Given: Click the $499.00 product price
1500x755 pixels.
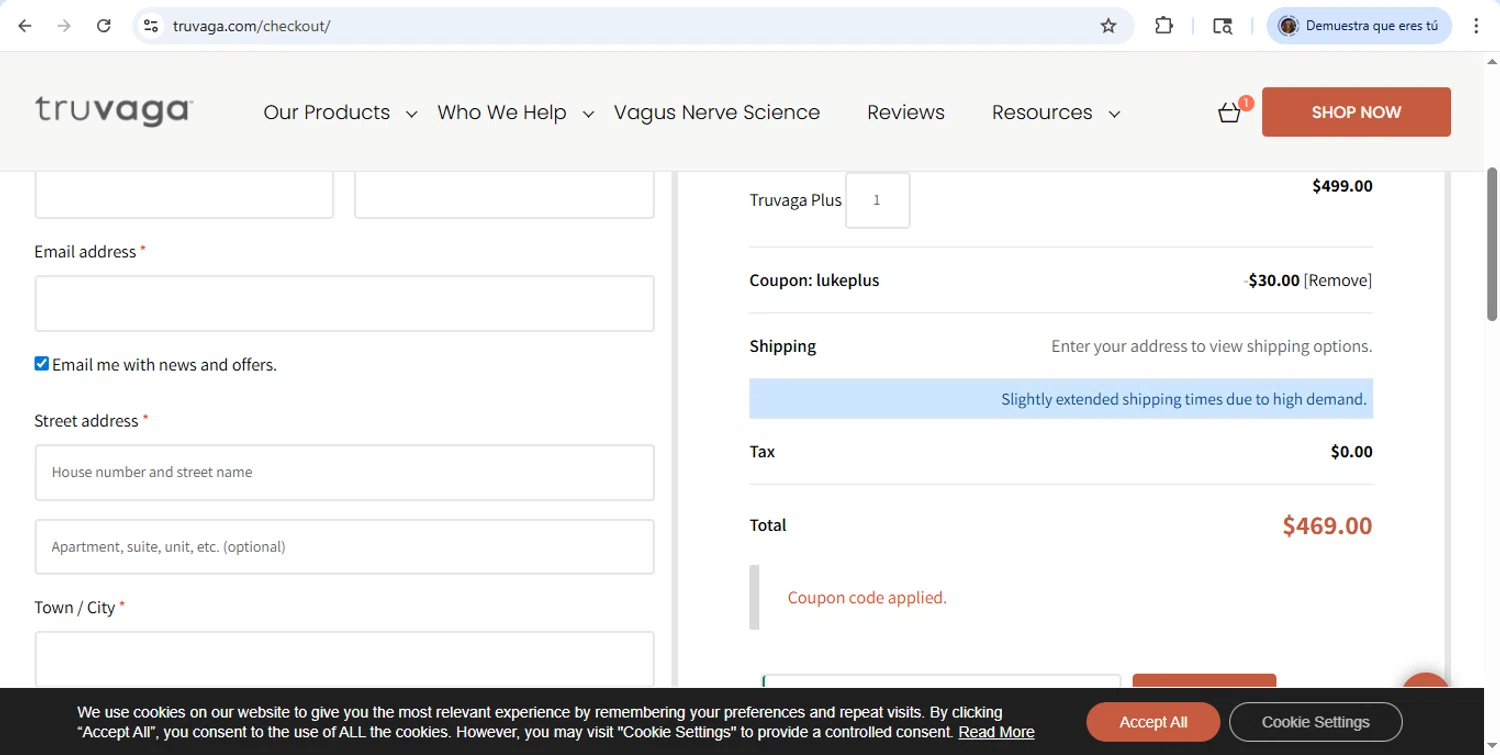Looking at the screenshot, I should tap(1342, 186).
